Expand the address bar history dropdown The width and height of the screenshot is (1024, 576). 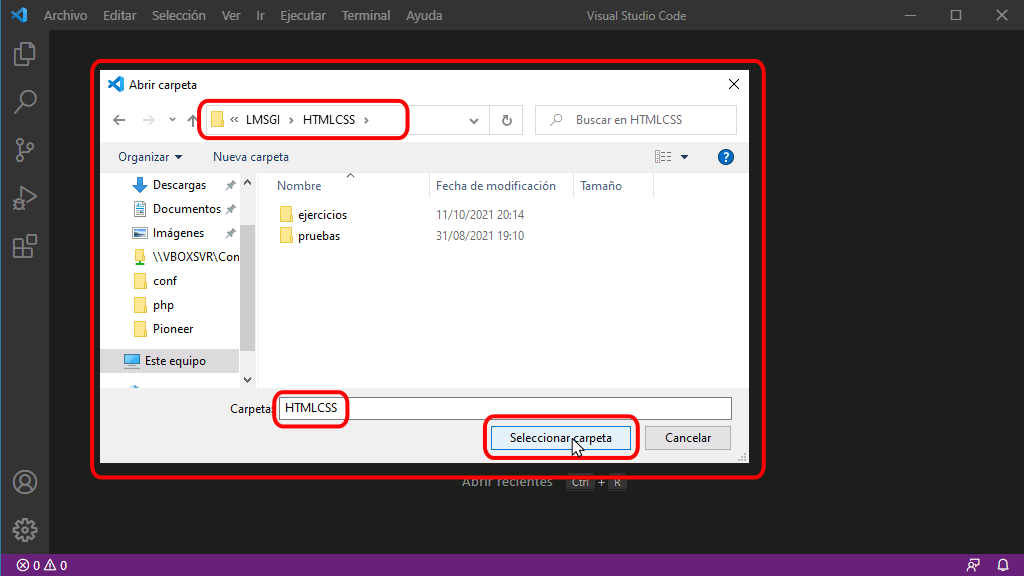474,120
